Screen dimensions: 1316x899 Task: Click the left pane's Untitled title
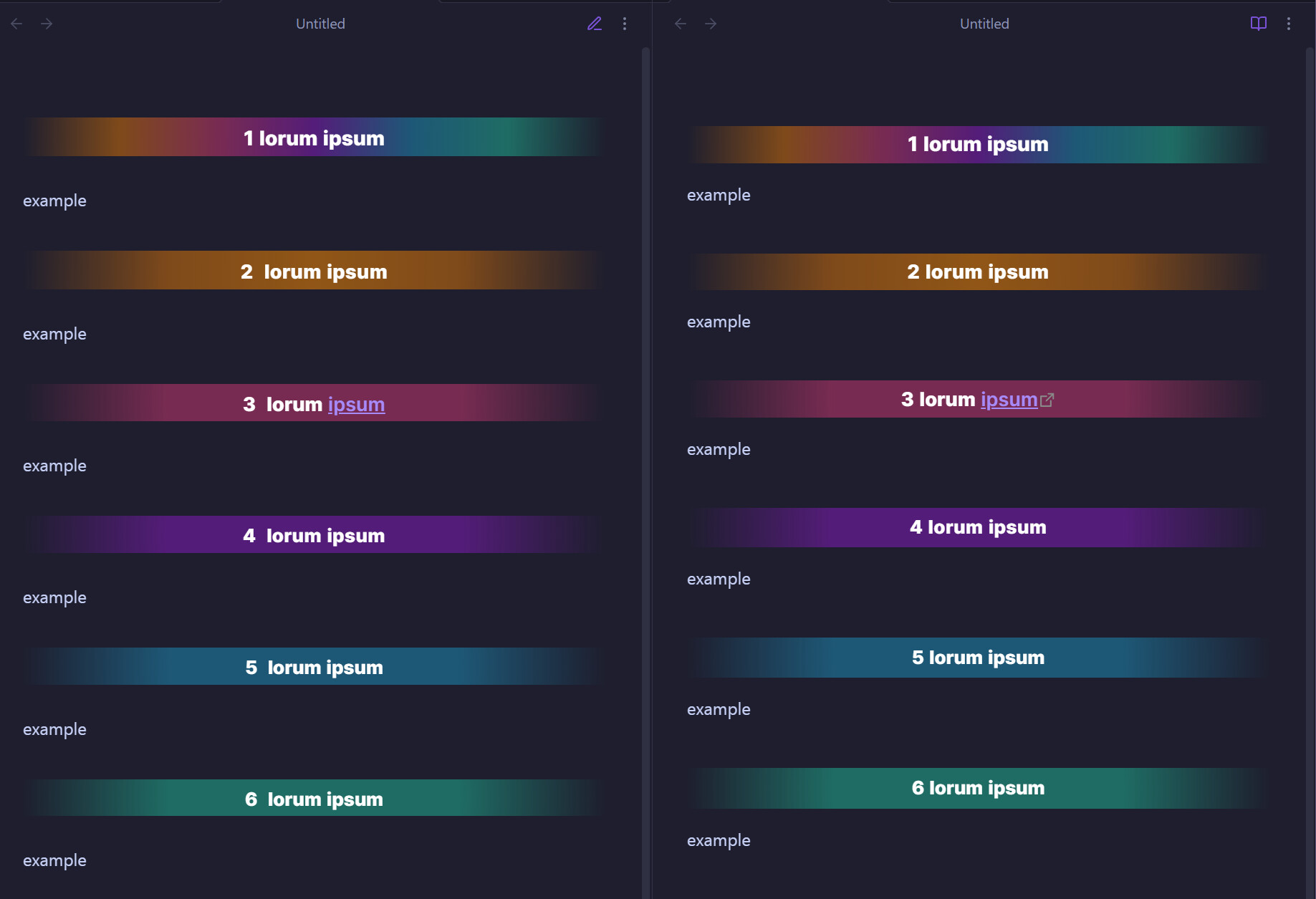(320, 24)
